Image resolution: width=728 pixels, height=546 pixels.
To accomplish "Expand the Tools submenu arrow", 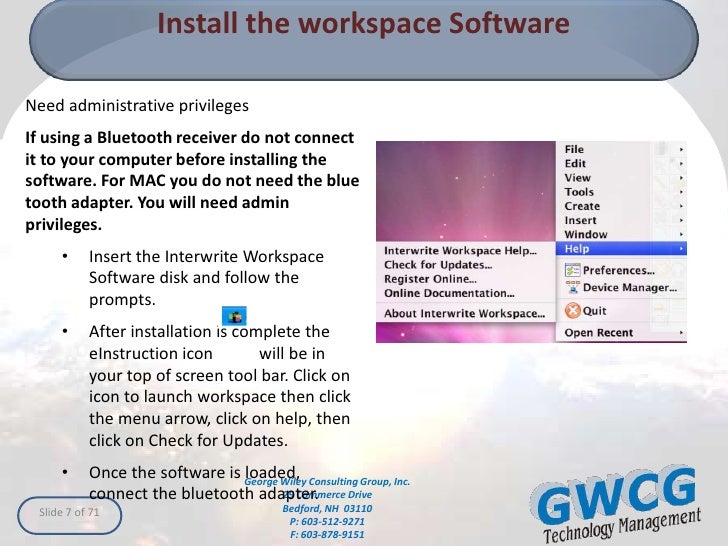I will (x=681, y=192).
